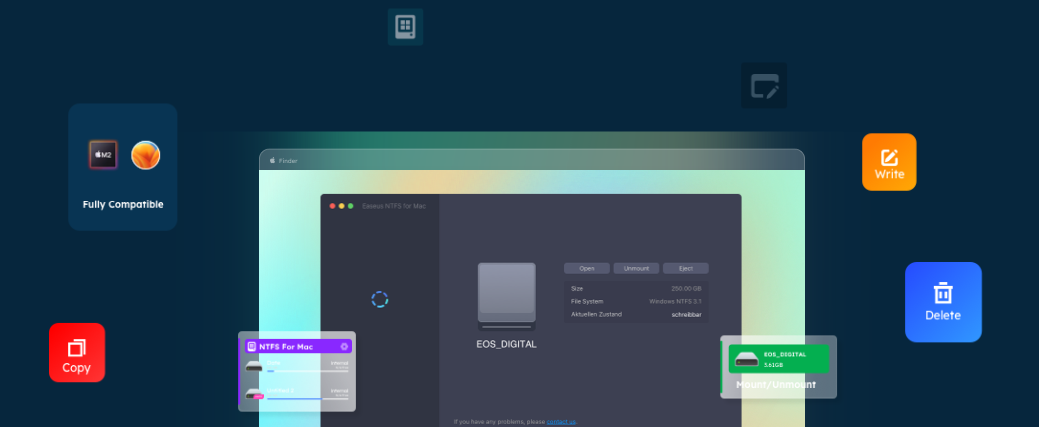Click the Easeus NTFS for Mac window title
Image resolution: width=1039 pixels, height=427 pixels.
[394, 206]
